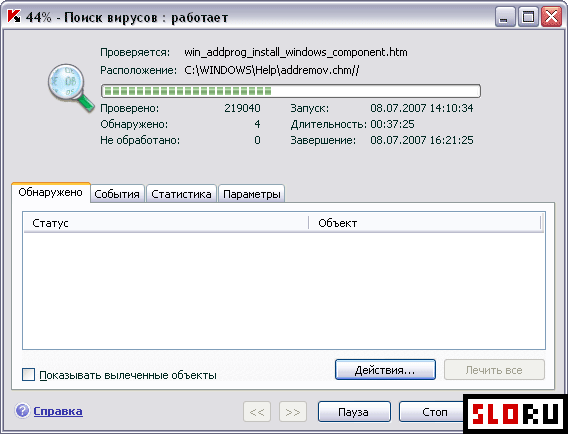Select the Параметры tab

252,194
